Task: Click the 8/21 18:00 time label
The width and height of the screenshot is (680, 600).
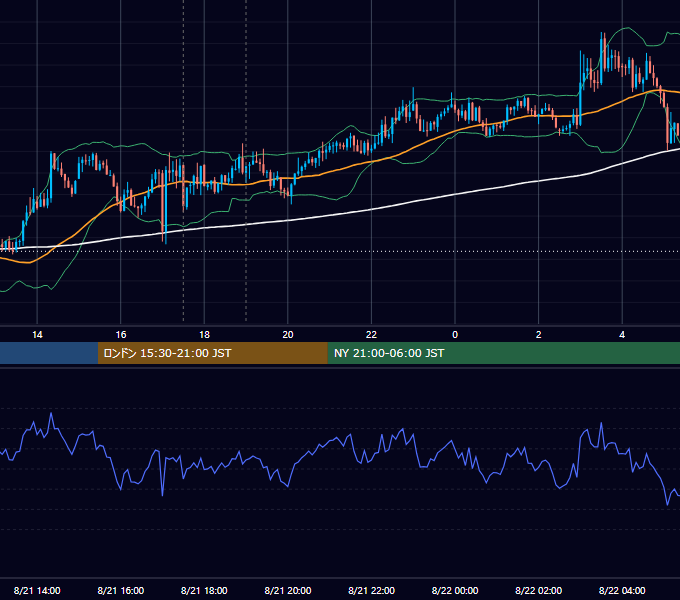Action: tap(204, 590)
